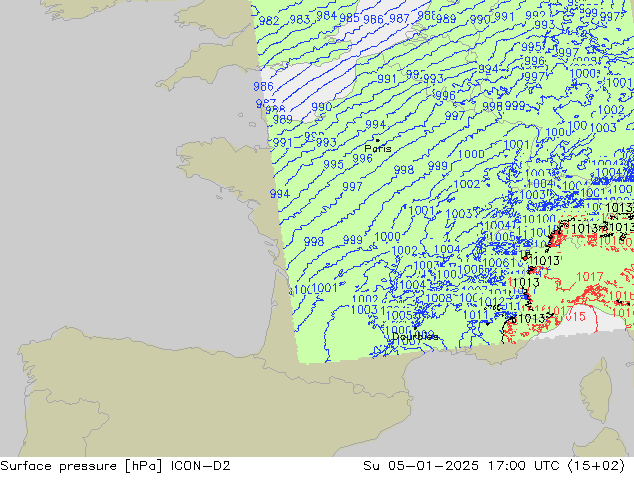634x490 pixels.
Task: Click the 983 isobar label
Action: pyautogui.click(x=300, y=19)
